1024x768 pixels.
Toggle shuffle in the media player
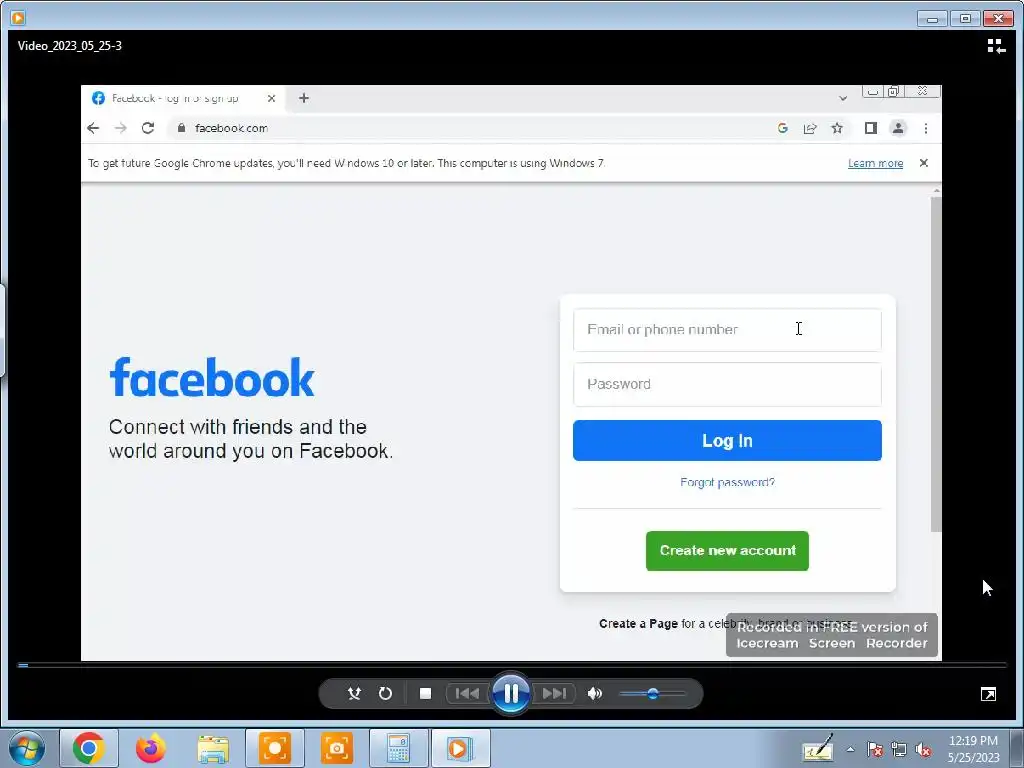pos(354,694)
